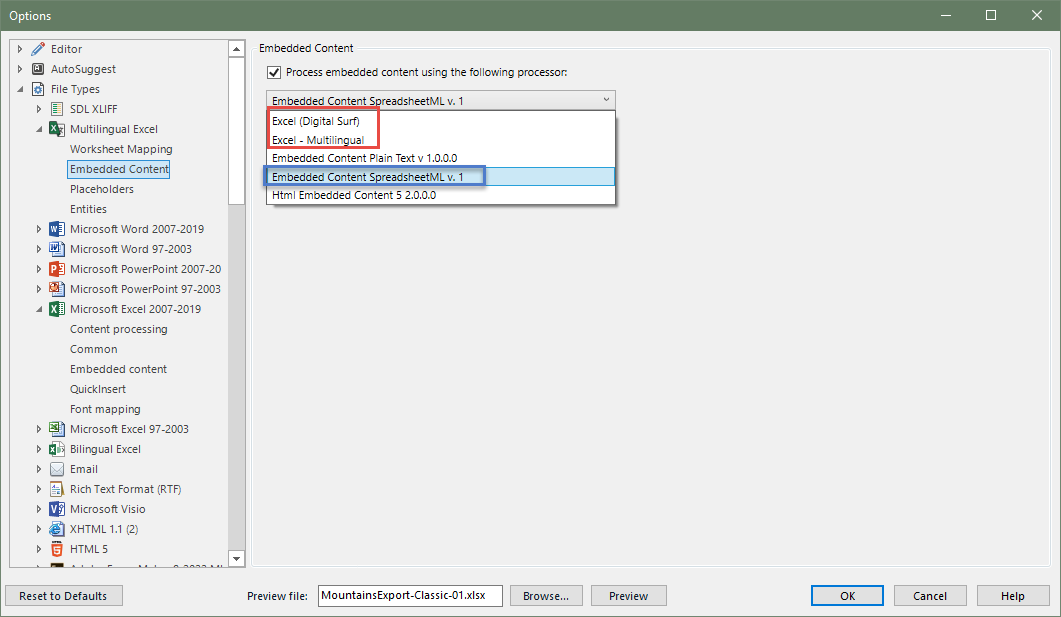Click the Editor pencil icon

point(38,49)
